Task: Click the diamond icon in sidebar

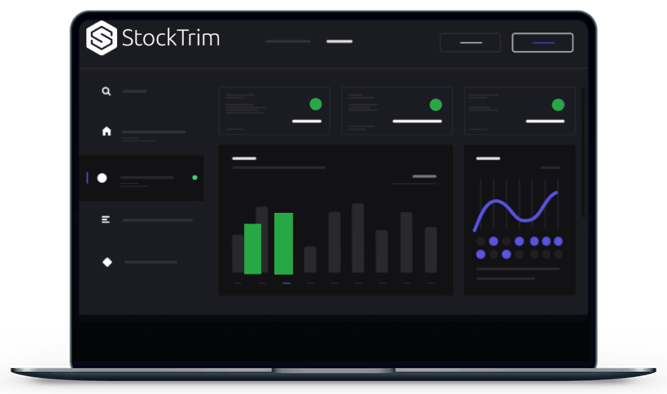Action: 107,262
